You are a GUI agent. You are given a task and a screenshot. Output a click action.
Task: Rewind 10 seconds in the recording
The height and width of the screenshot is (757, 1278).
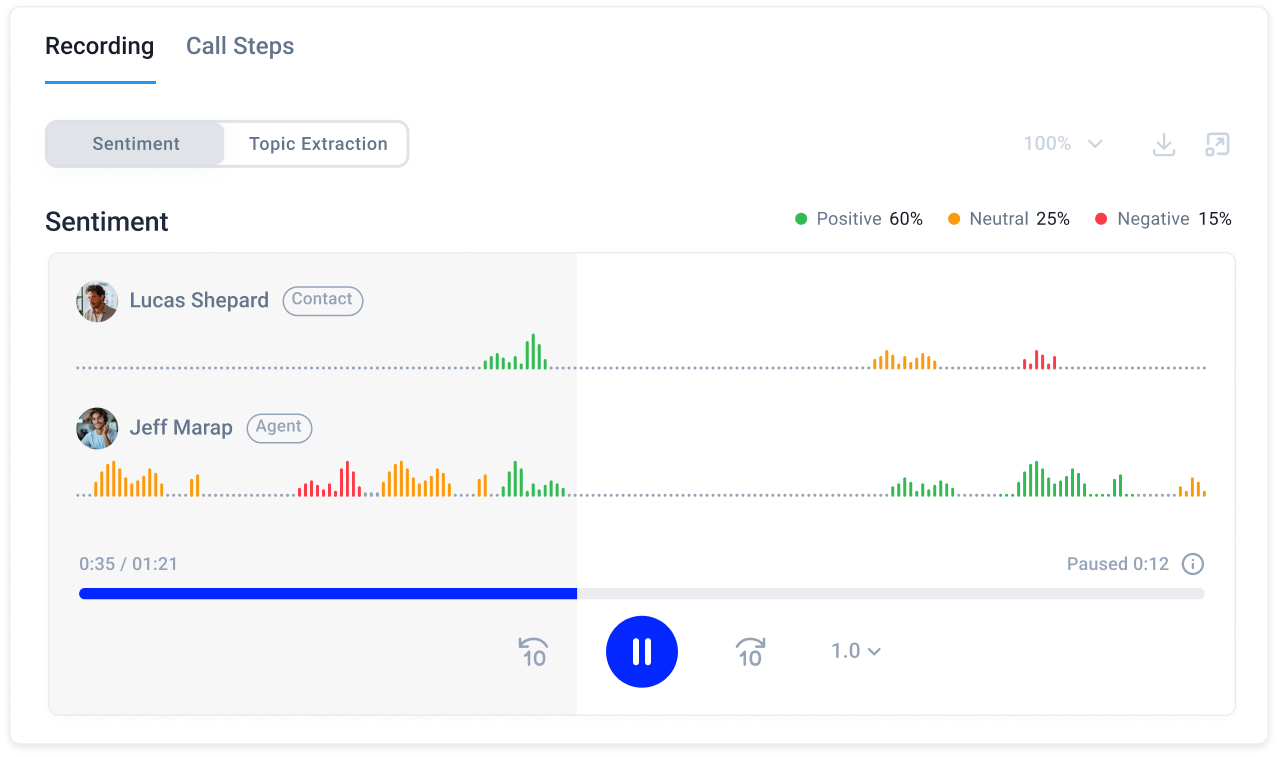(x=533, y=652)
